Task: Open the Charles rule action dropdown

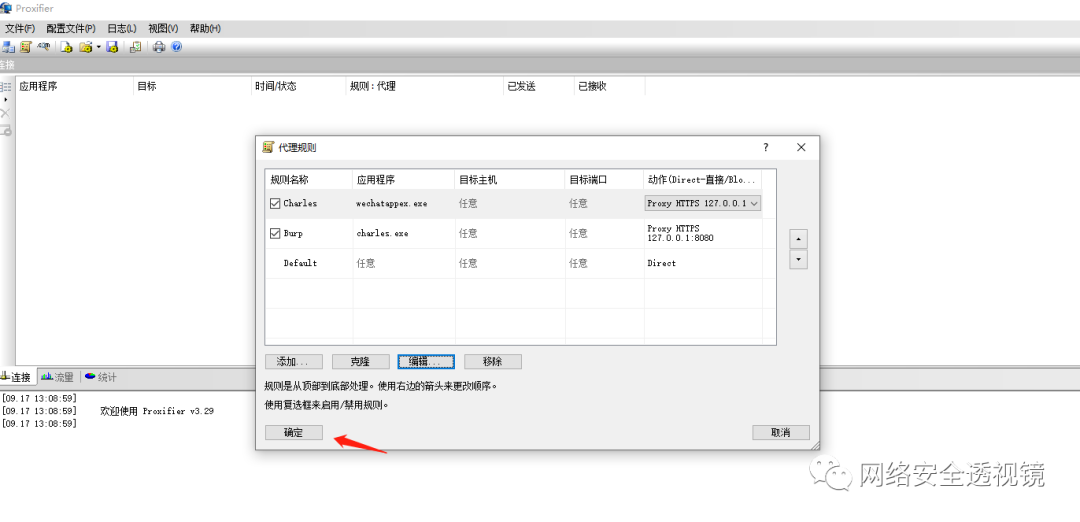Action: pos(703,203)
